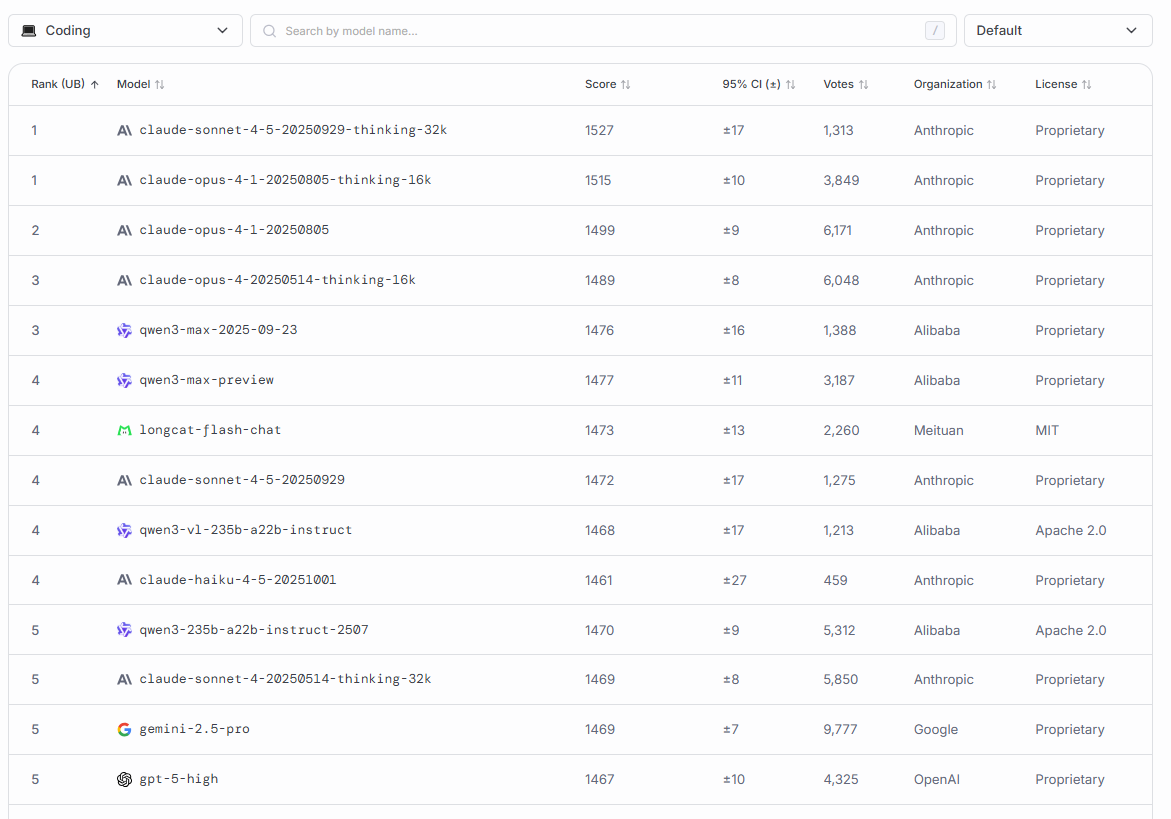Viewport: 1171px width, 819px height.
Task: Sort by License column arrows
Action: [1087, 84]
